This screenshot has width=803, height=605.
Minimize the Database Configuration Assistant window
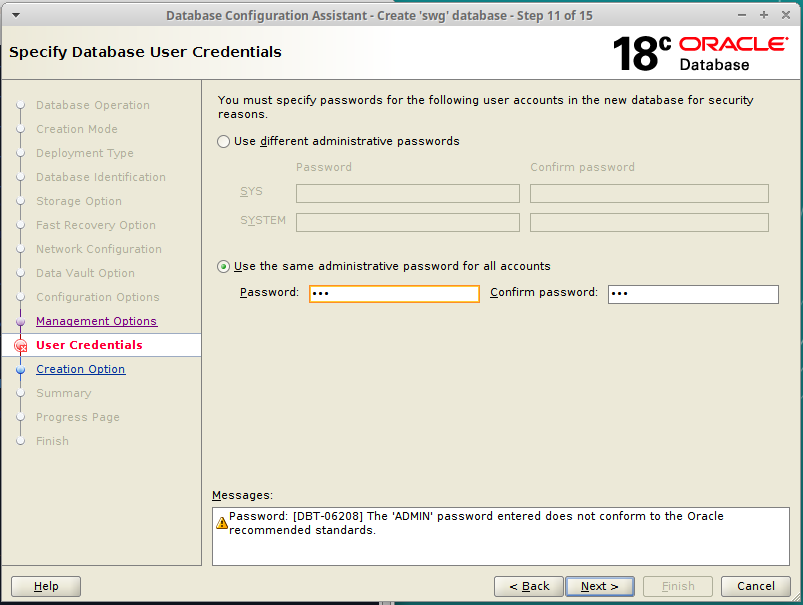pos(742,15)
